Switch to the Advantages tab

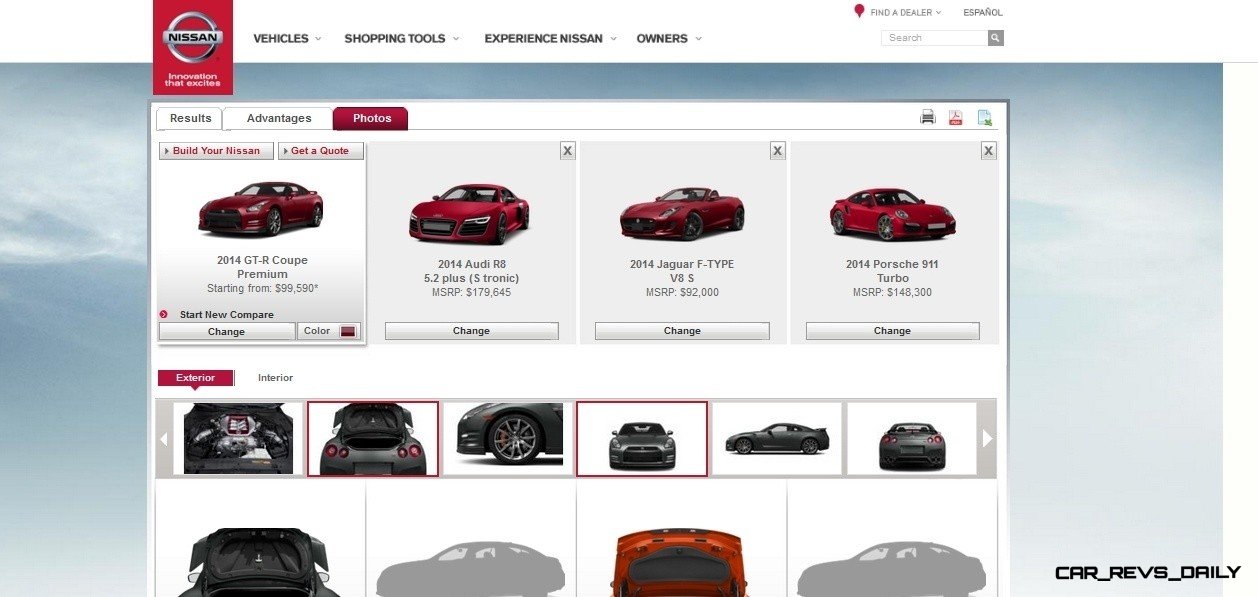[279, 118]
